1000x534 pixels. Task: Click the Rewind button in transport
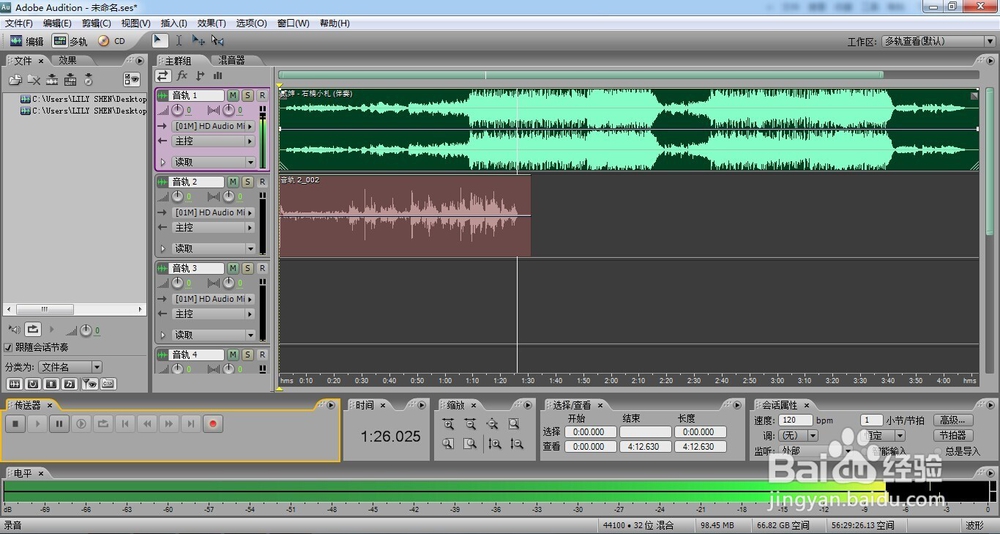[147, 424]
